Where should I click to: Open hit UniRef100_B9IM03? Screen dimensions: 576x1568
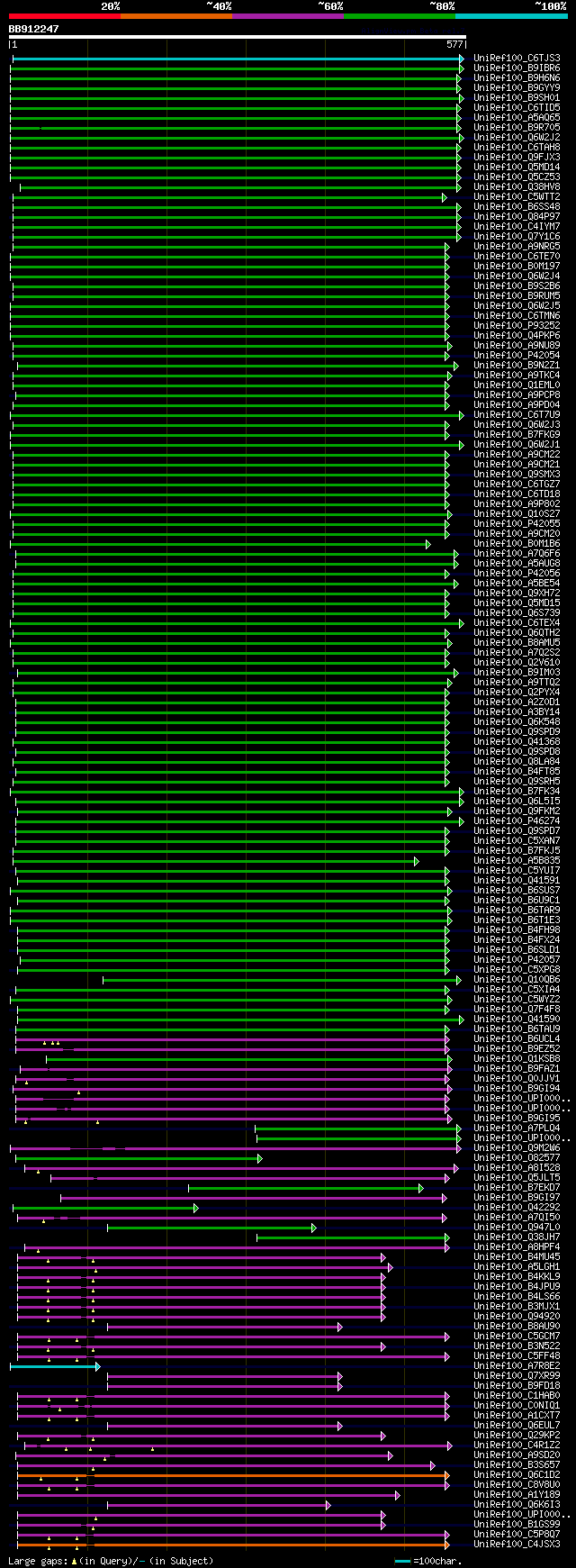pyautogui.click(x=517, y=673)
